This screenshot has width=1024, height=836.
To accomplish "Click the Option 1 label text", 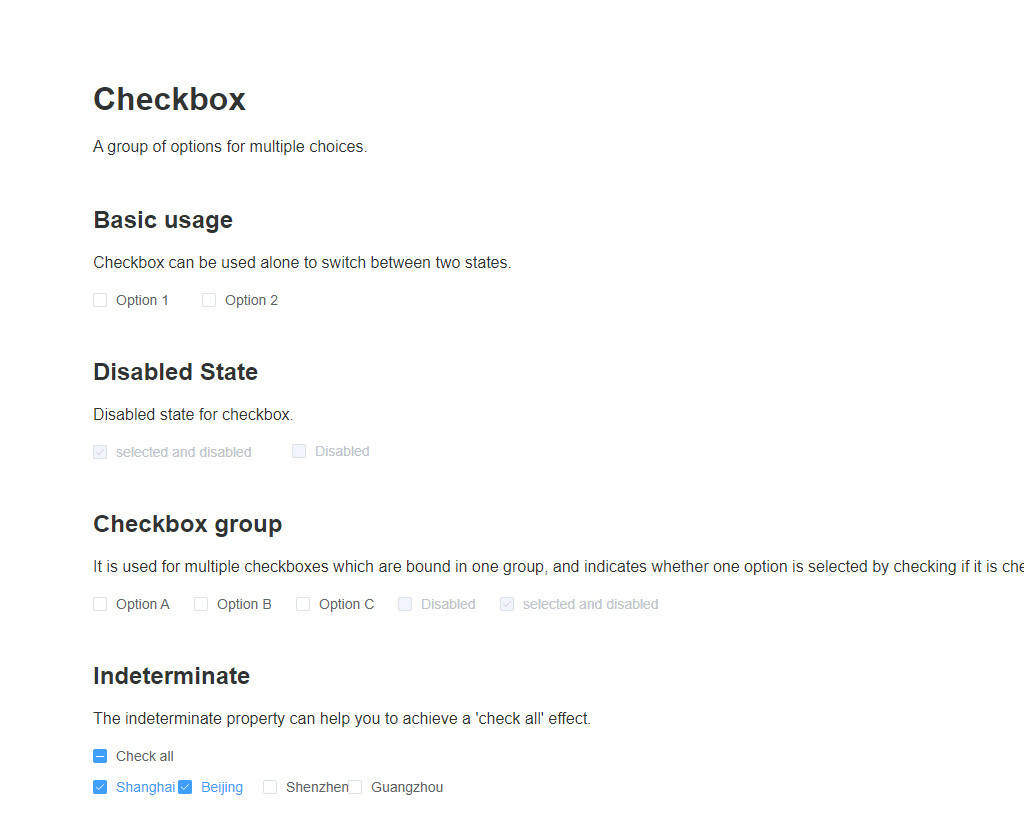I will point(142,300).
